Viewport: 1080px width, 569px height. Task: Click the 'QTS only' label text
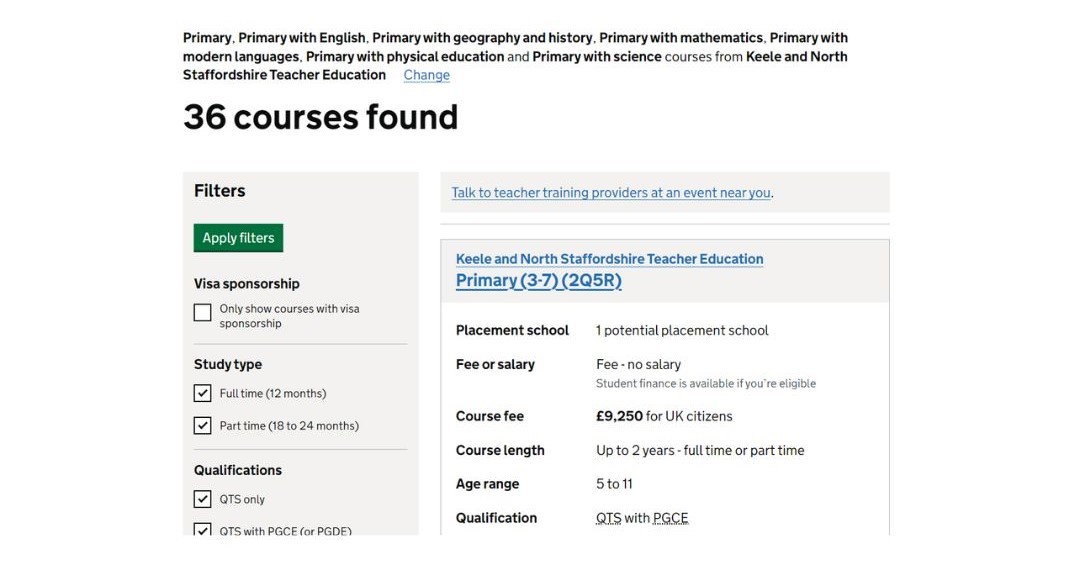pos(242,499)
